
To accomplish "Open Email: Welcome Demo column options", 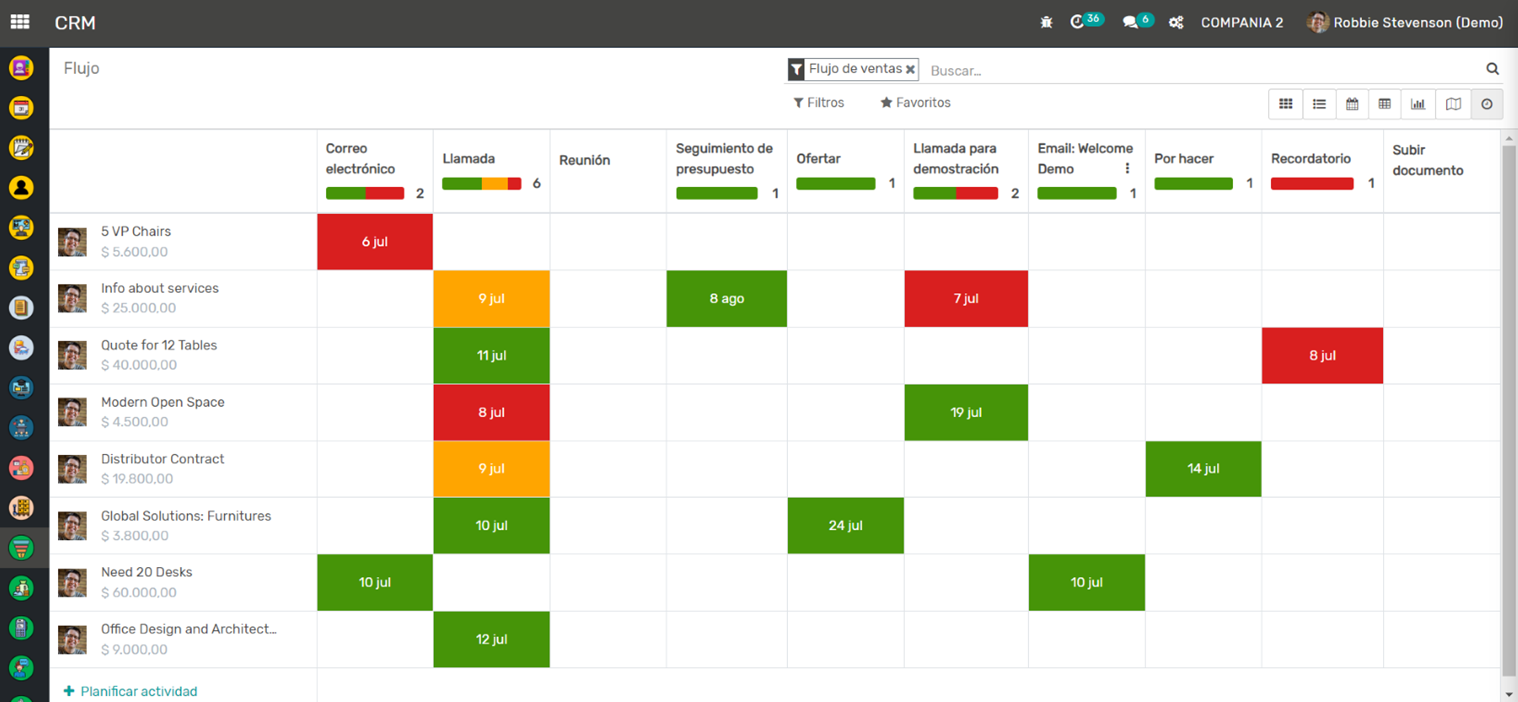I will (1127, 169).
